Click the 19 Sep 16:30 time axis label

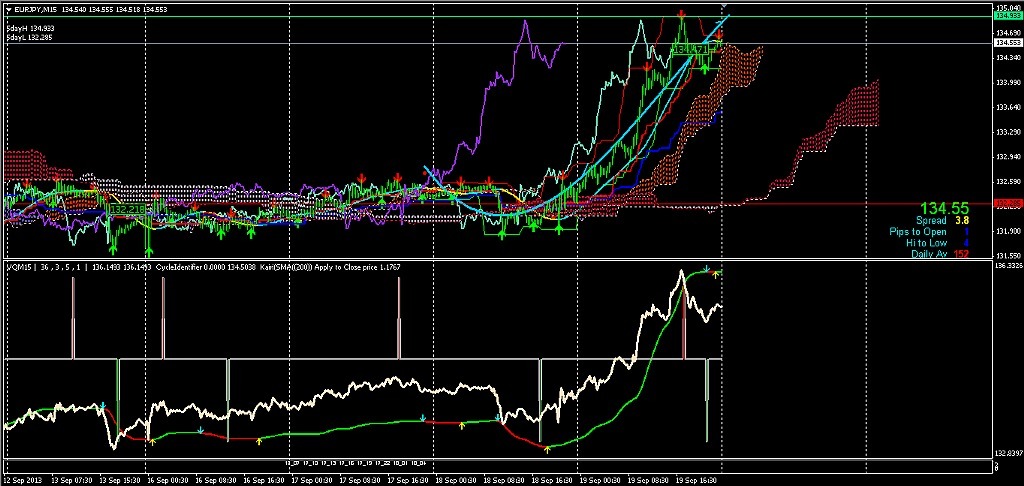(x=696, y=479)
